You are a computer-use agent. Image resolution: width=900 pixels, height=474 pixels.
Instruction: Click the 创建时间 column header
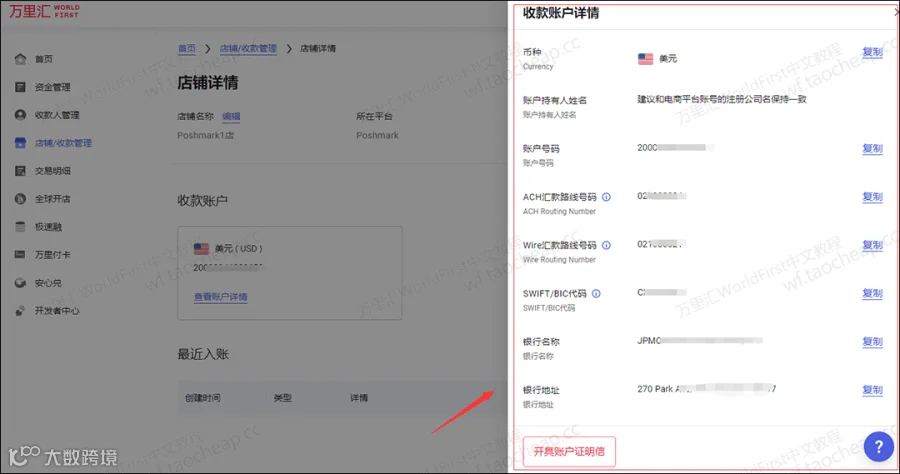(203, 398)
